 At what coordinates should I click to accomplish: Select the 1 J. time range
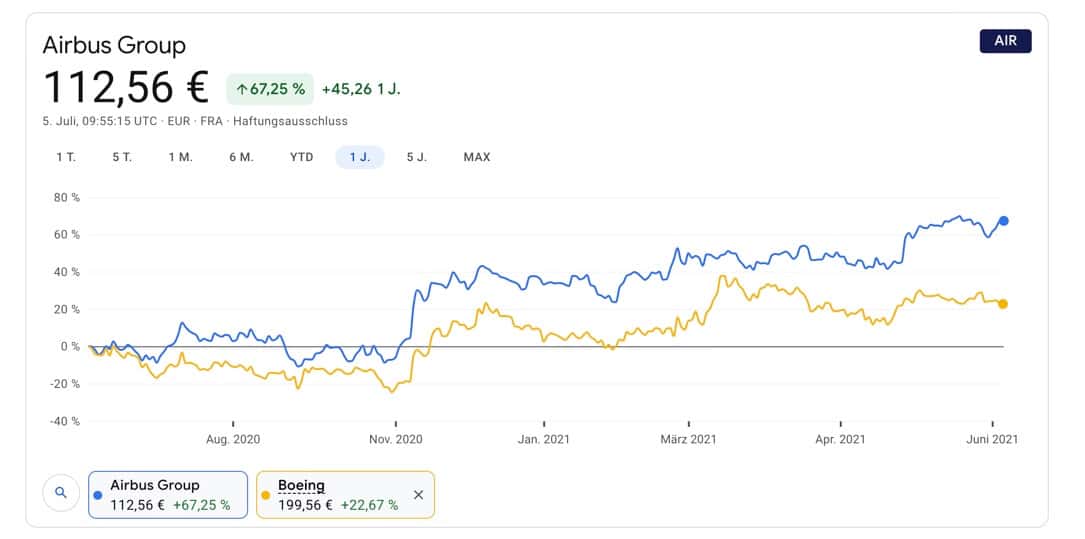click(x=360, y=157)
